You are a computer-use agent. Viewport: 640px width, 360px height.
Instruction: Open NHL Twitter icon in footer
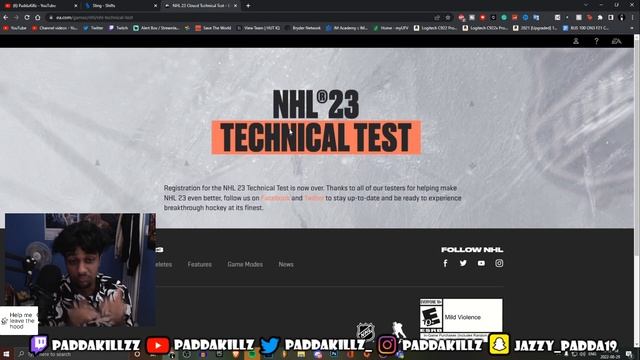pos(463,263)
